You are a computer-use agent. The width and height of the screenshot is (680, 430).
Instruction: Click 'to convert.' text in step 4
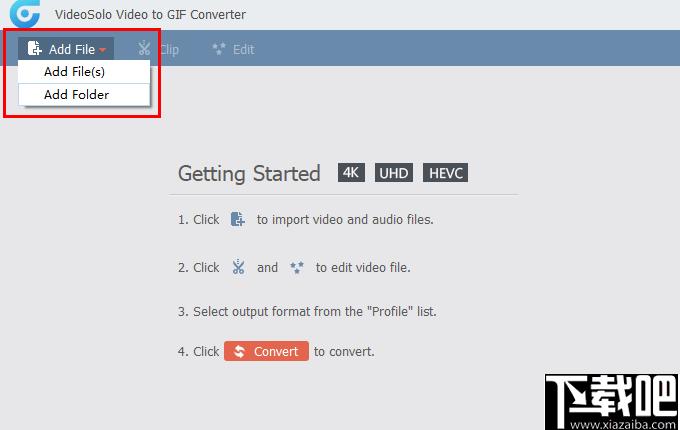tap(344, 352)
